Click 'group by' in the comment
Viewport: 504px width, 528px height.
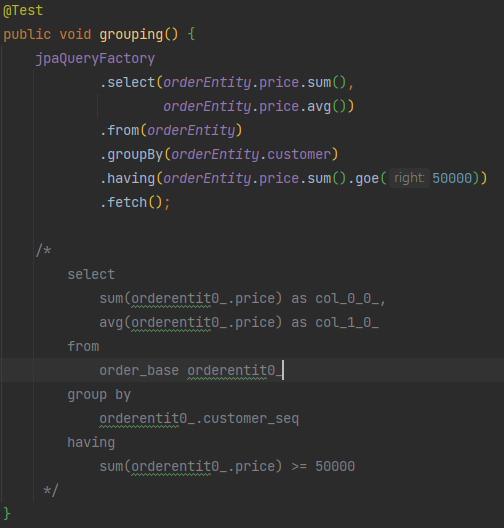pyautogui.click(x=99, y=395)
